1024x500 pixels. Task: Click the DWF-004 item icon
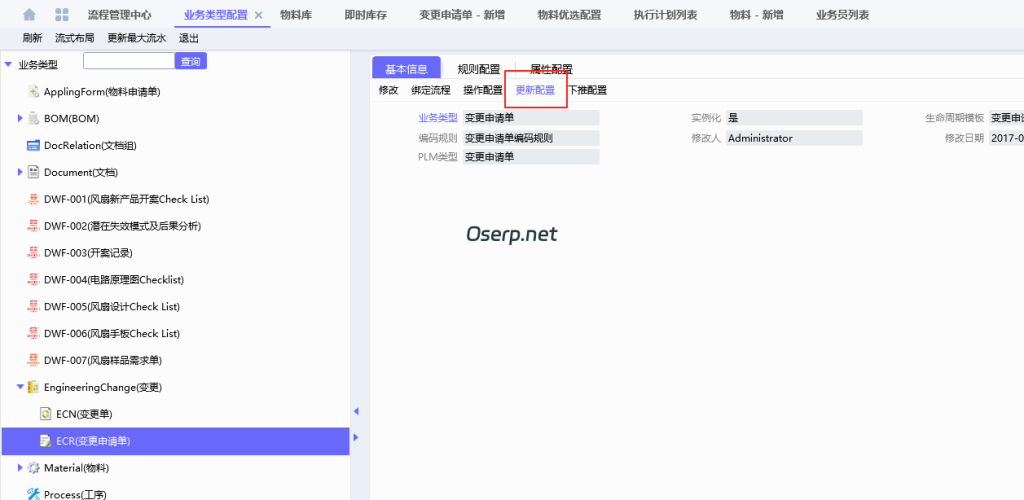pyautogui.click(x=33, y=279)
